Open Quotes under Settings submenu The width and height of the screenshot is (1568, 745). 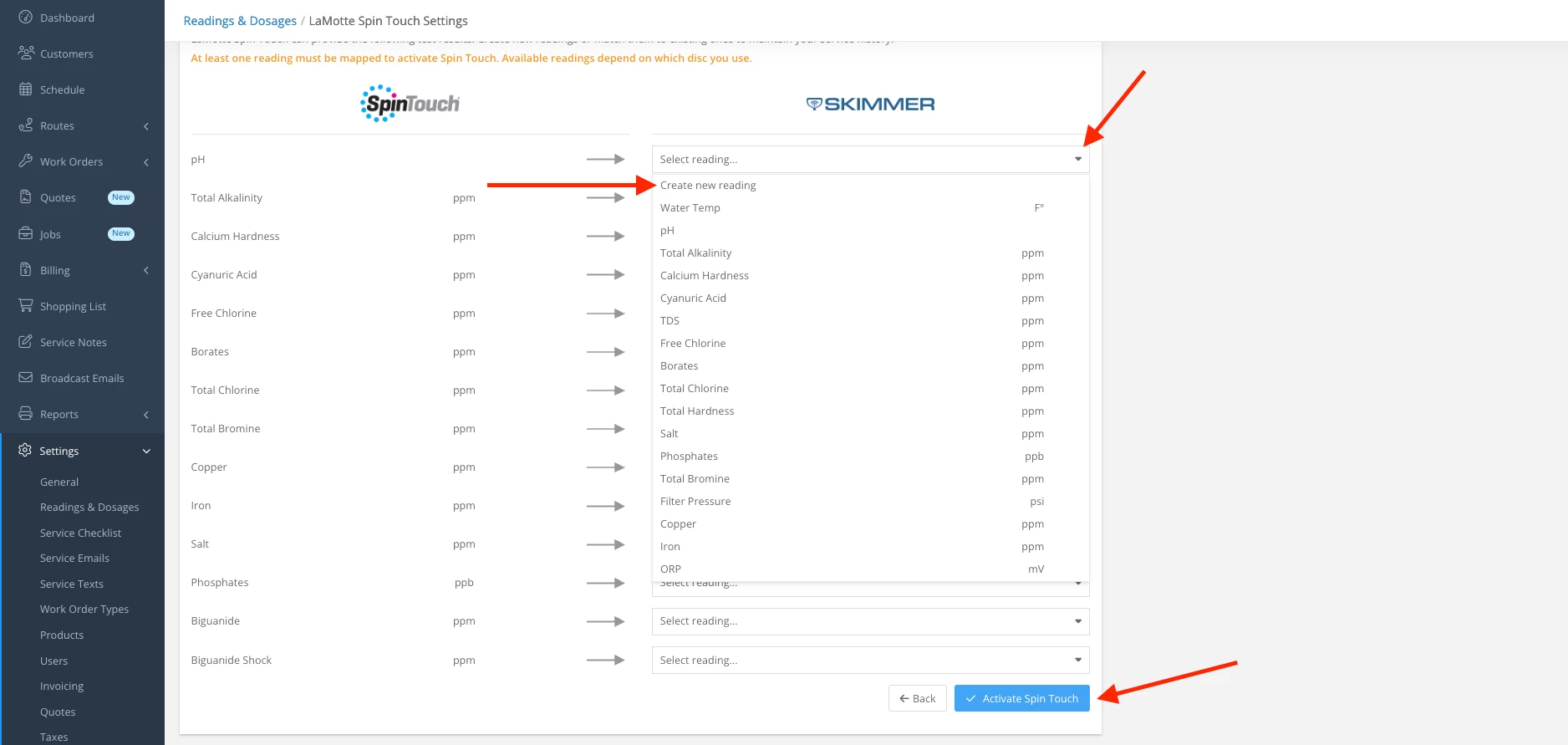pos(58,712)
